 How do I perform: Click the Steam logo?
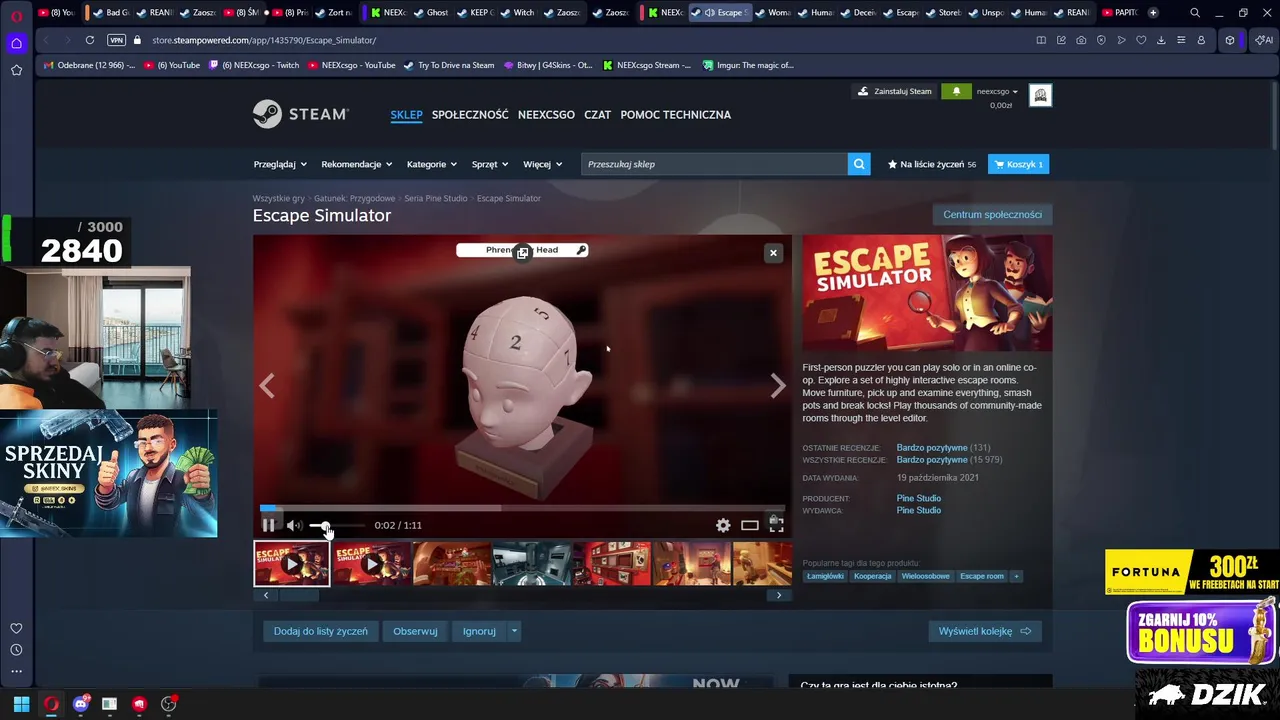(300, 114)
